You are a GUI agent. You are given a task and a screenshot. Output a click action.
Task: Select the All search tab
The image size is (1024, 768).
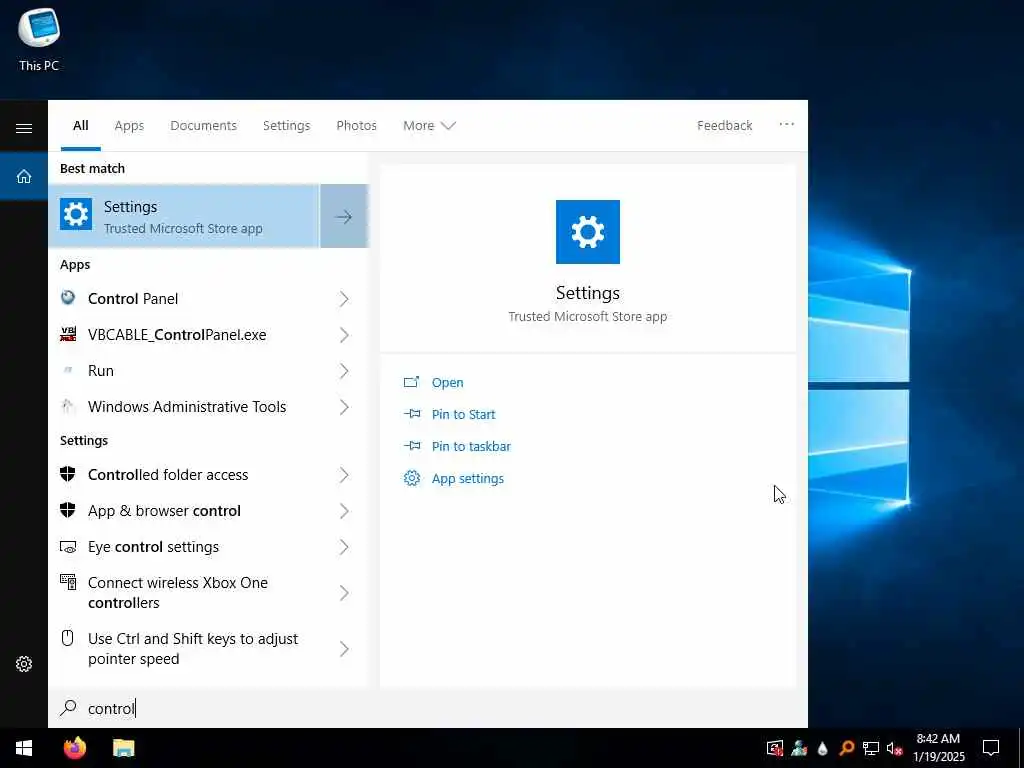[x=81, y=125]
